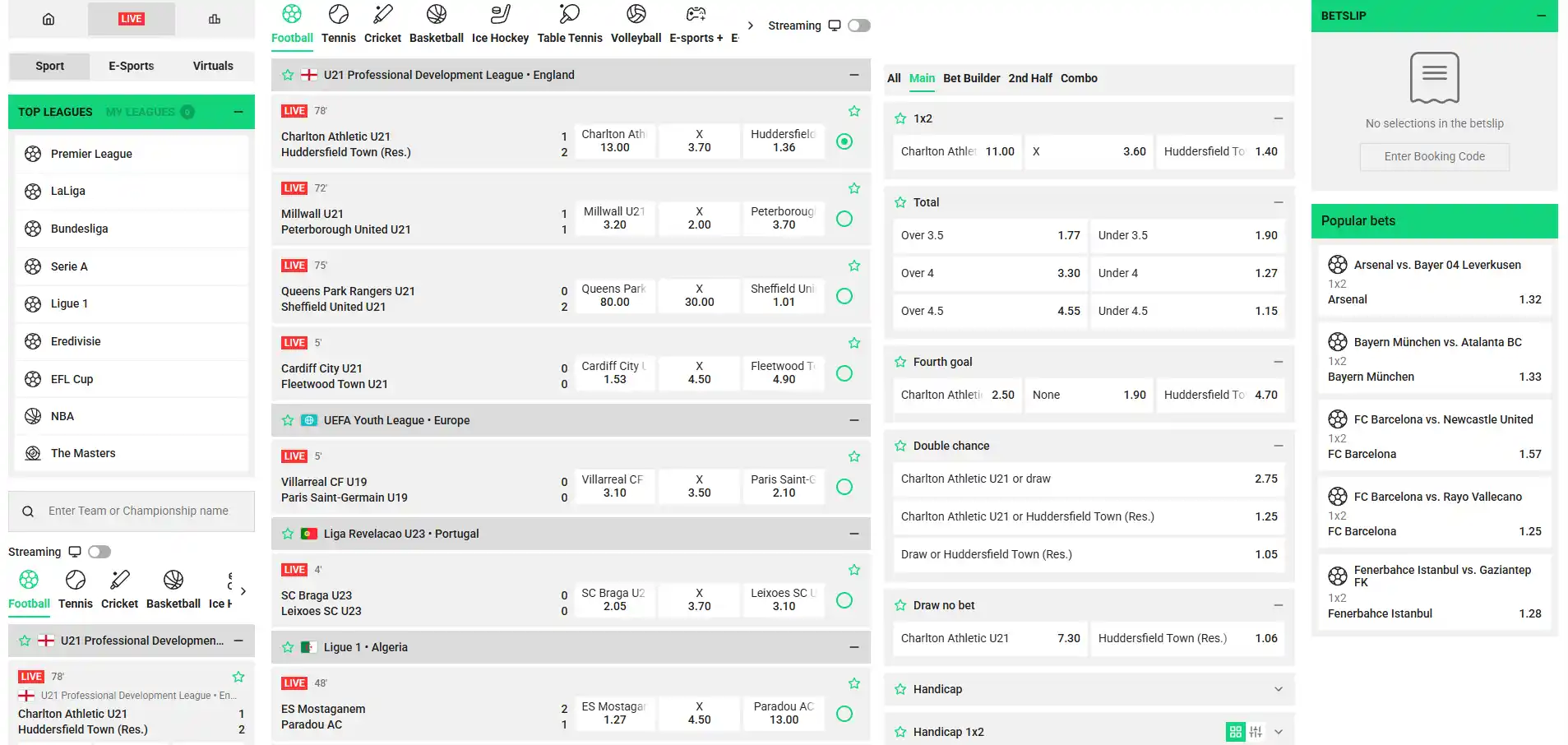Switch to the Bet Builder tab
Viewport: 1568px width, 745px height.
coord(972,78)
